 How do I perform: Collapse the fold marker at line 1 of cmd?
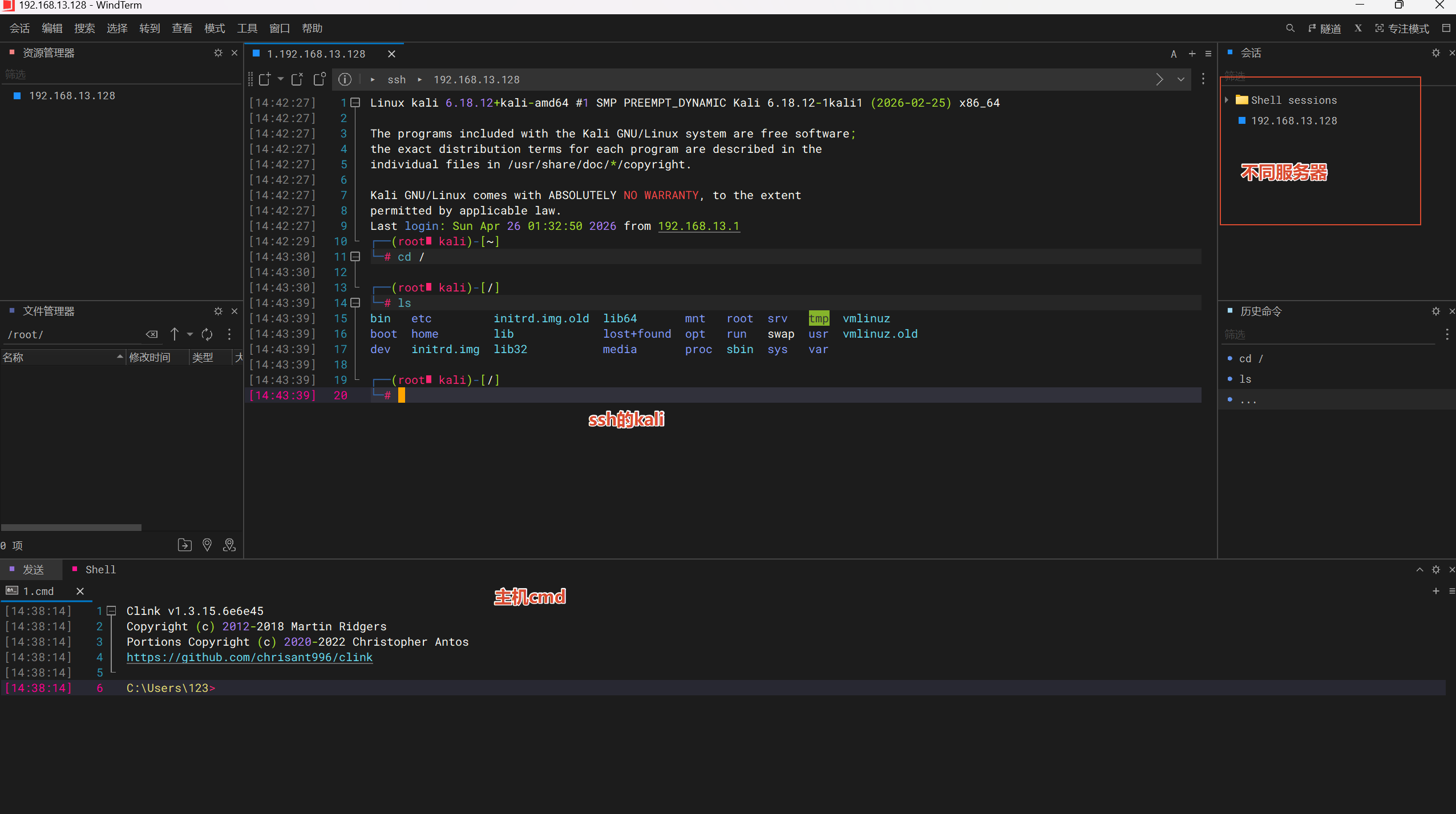(112, 611)
